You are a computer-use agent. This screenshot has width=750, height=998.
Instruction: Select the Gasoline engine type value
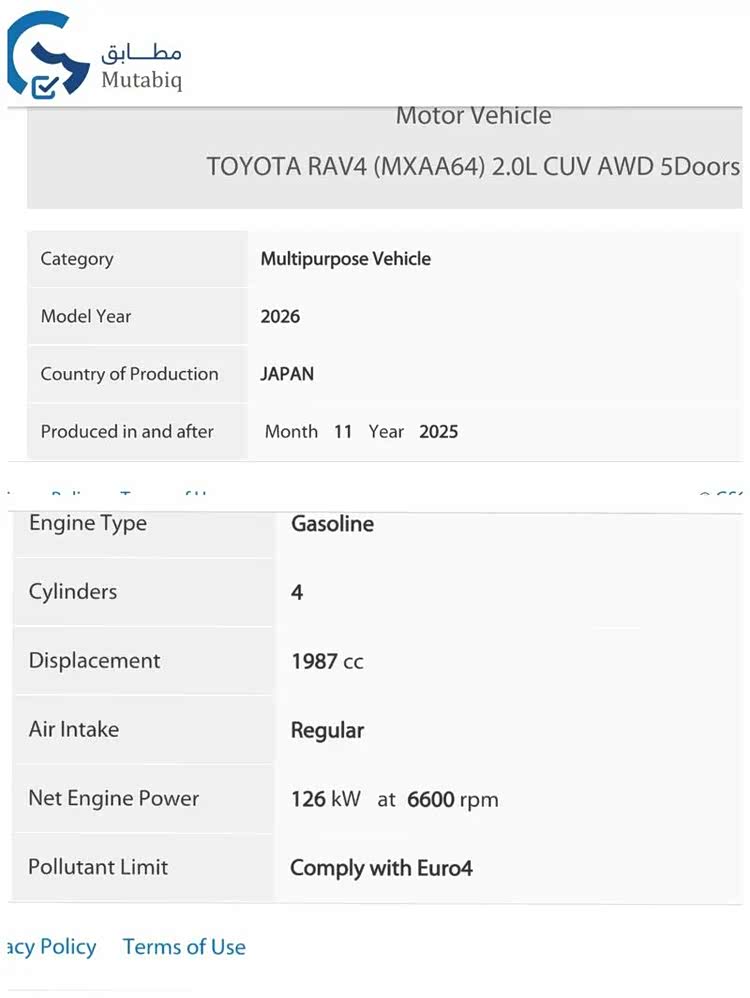[x=332, y=524]
